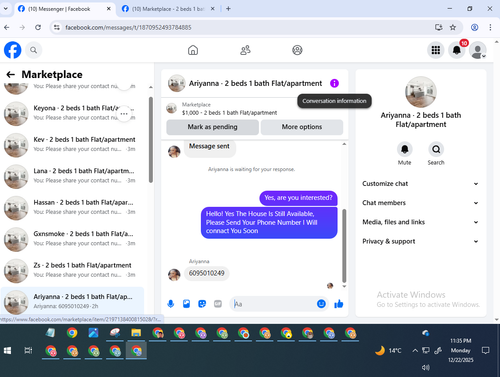Click the browser profile icon
This screenshot has width=500, height=377.
click(x=474, y=27)
